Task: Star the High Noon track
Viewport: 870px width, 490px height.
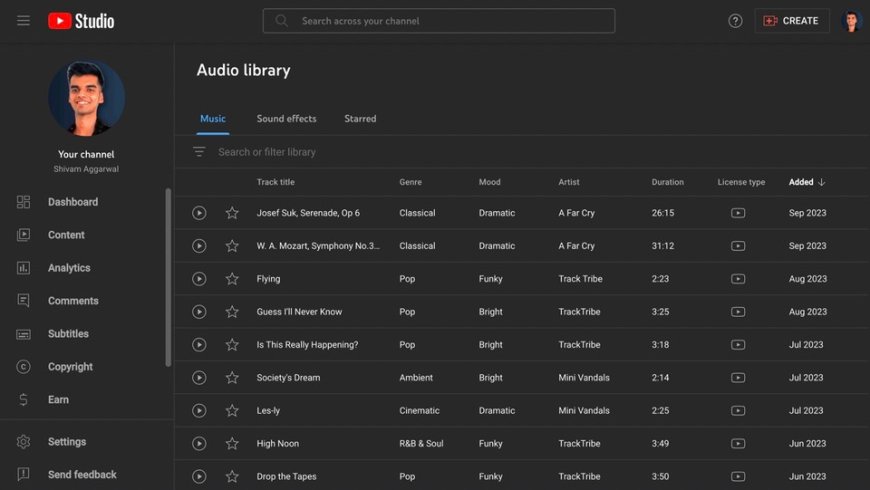Action: [x=232, y=443]
